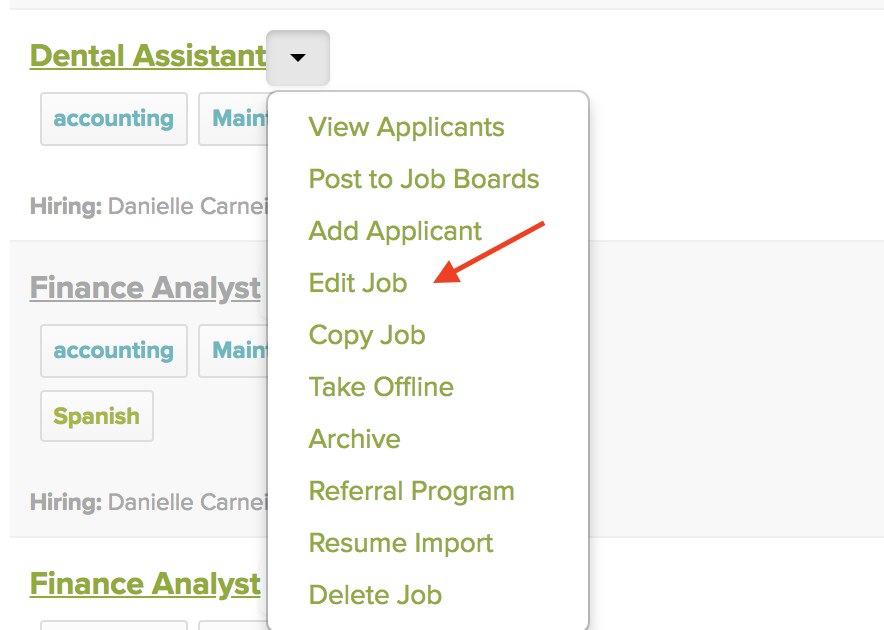Select Archive from the actions menu
Screen dimensions: 884x630
pos(354,439)
